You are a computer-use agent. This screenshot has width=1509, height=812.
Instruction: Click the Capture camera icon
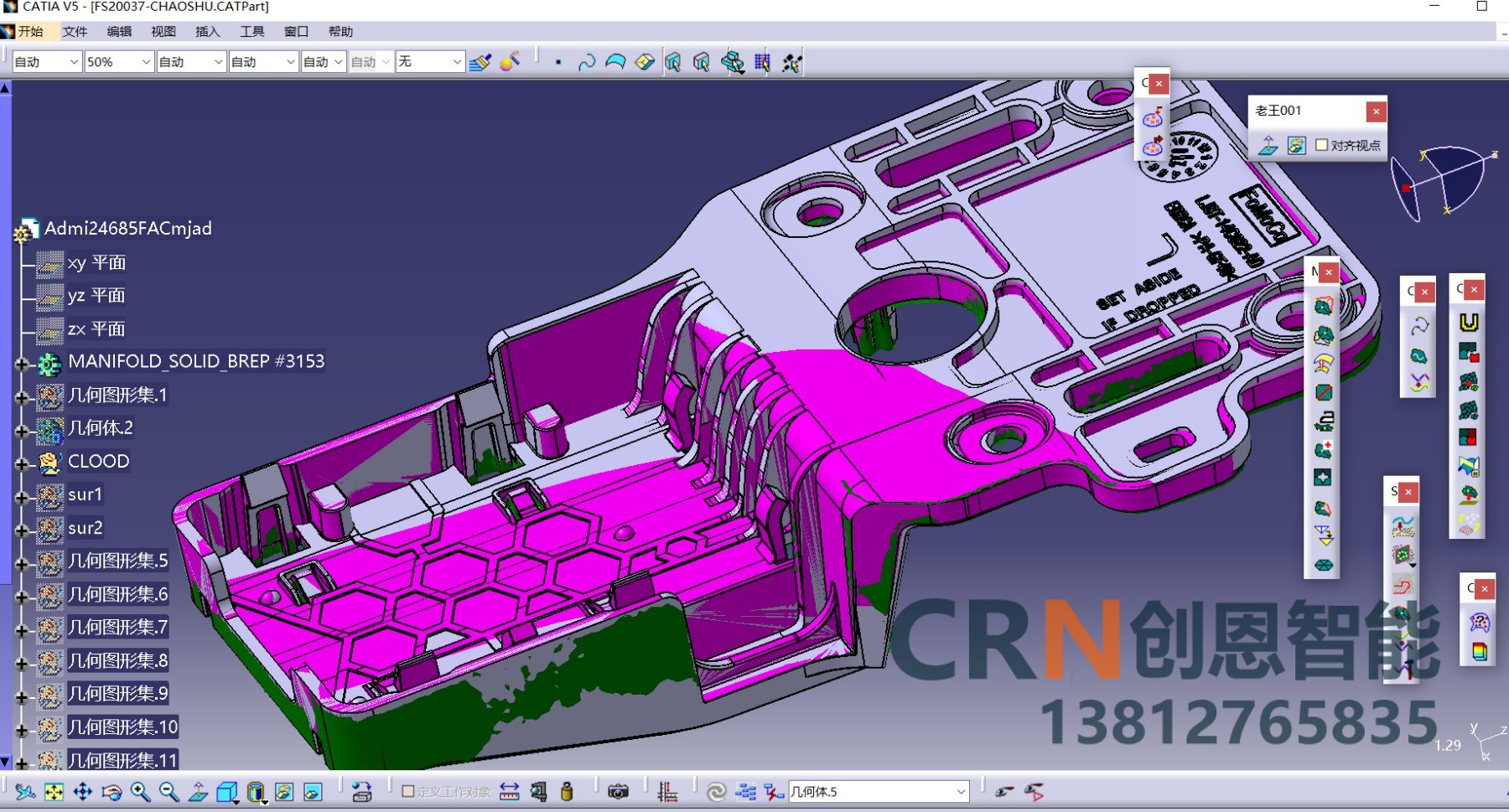618,792
